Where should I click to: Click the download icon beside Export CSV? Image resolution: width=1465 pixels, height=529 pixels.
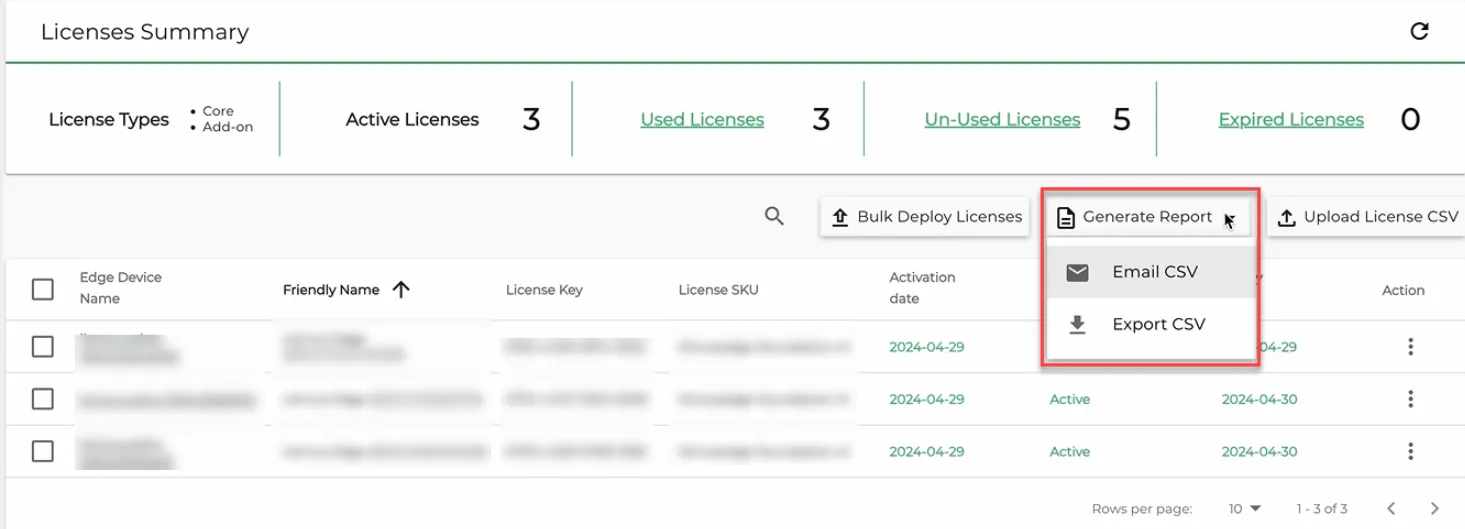click(1077, 324)
